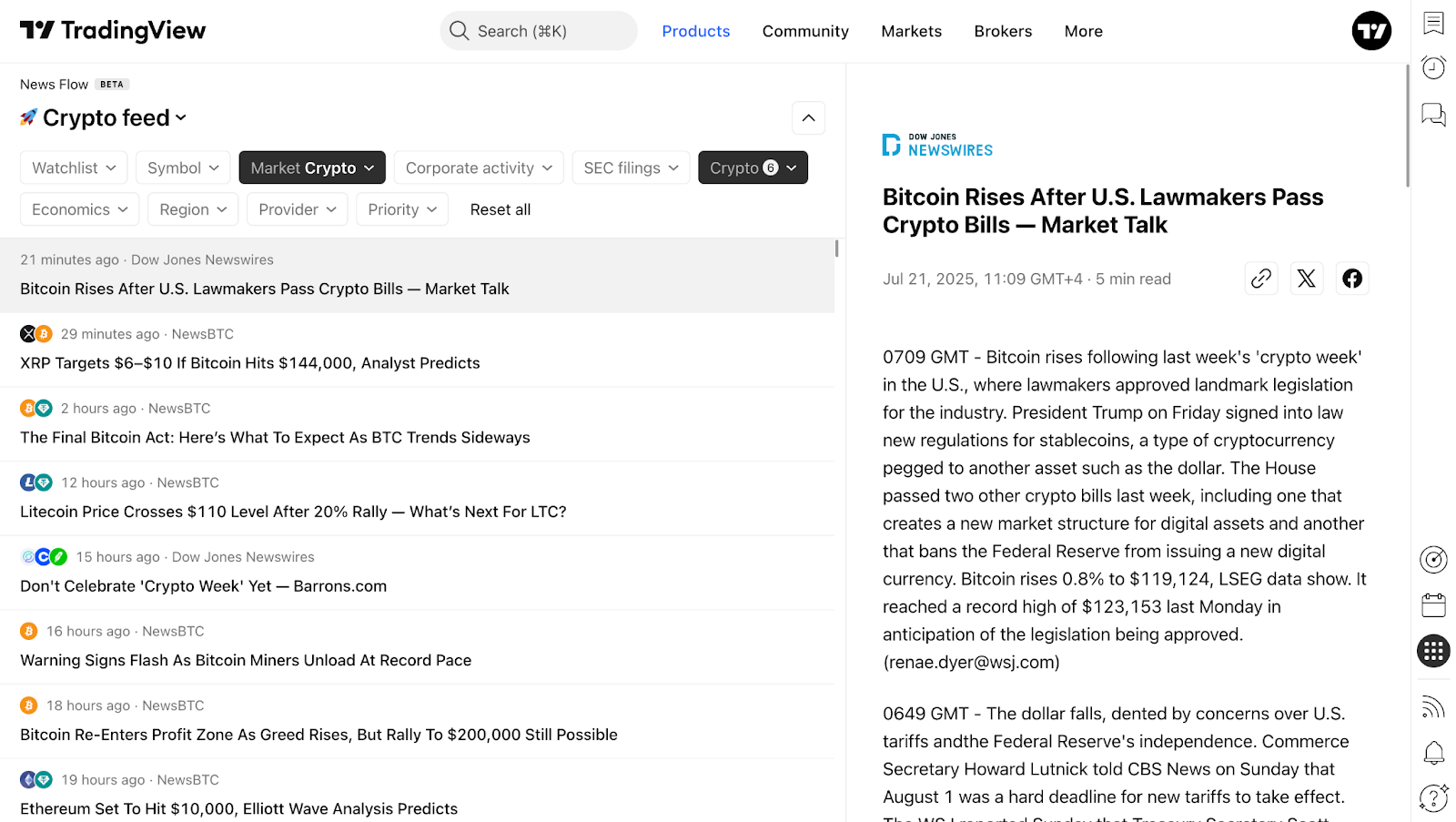1456x822 pixels.
Task: Open the Crypto 6 filter dropdown
Action: [x=753, y=167]
